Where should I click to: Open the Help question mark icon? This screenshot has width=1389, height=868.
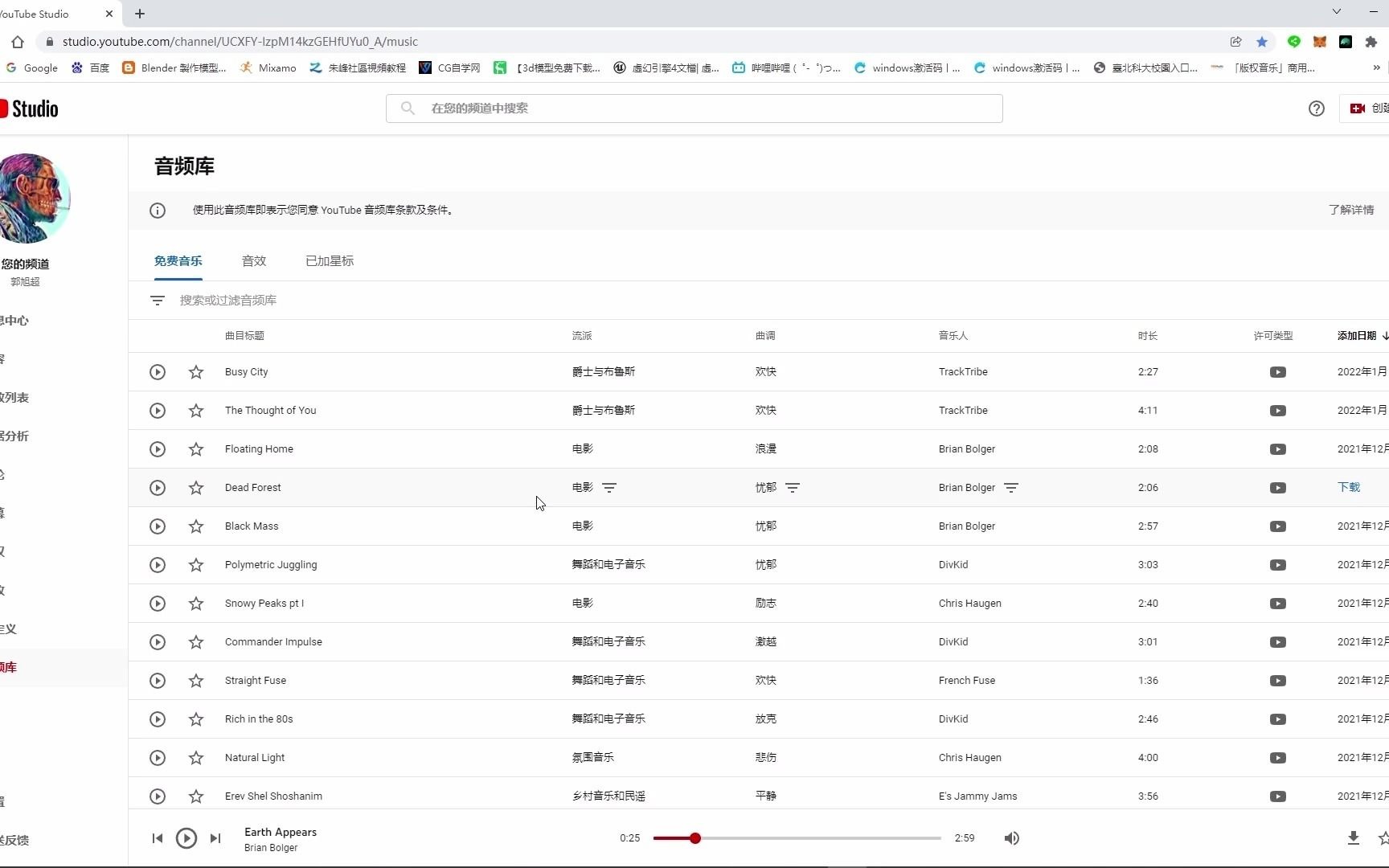pos(1316,108)
